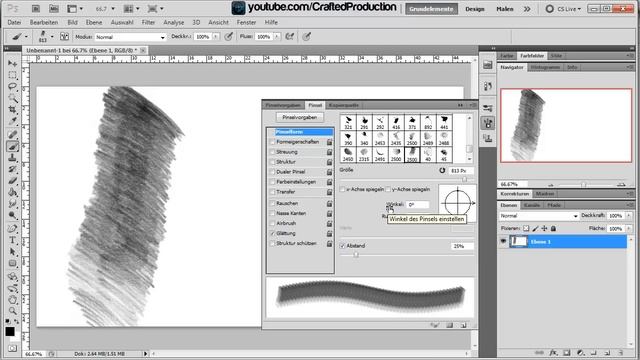Switch to Pinselvorgaben tab

point(283,105)
